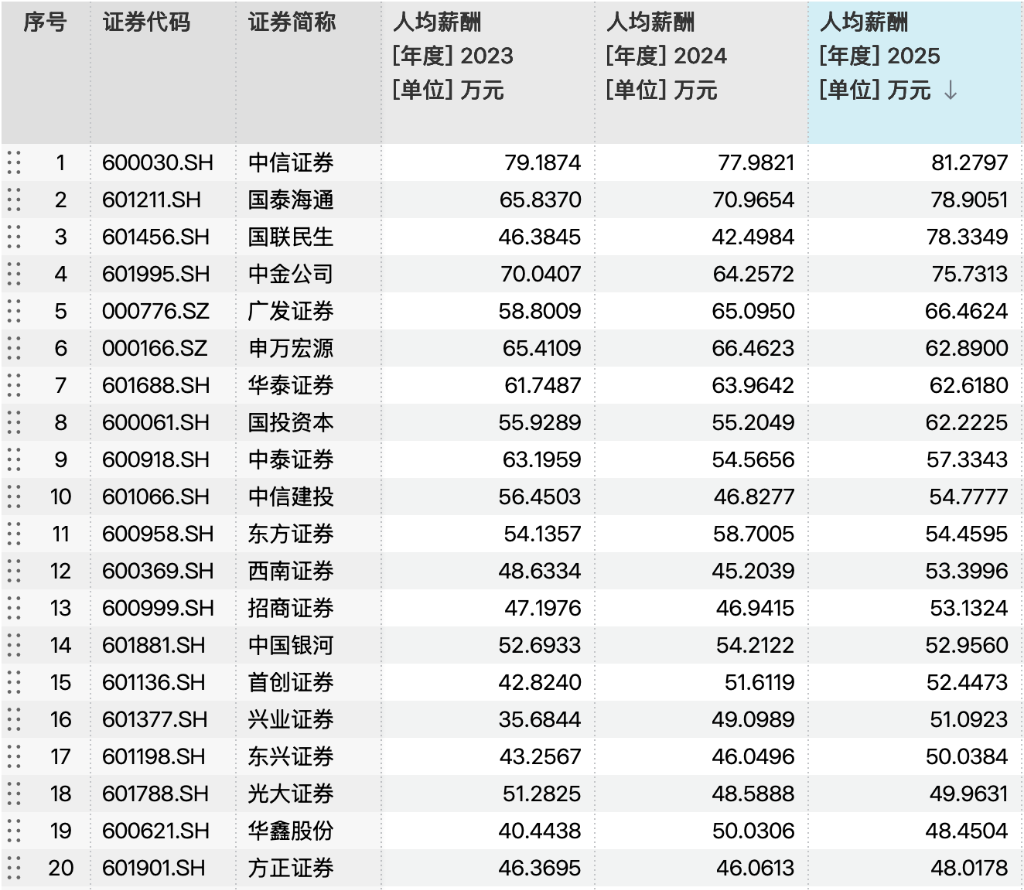This screenshot has width=1024, height=890.
Task: Click the name 兴业证券
Action: tap(291, 720)
